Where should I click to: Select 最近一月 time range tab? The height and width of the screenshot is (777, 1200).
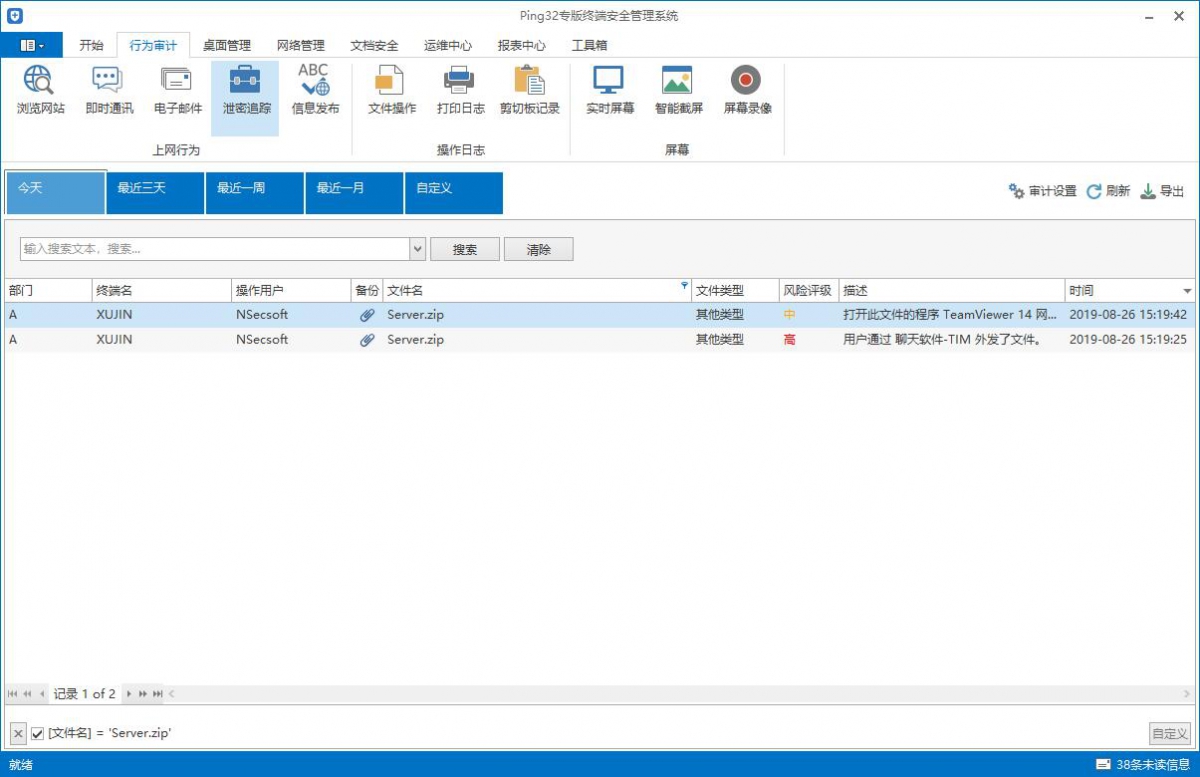pyautogui.click(x=354, y=192)
